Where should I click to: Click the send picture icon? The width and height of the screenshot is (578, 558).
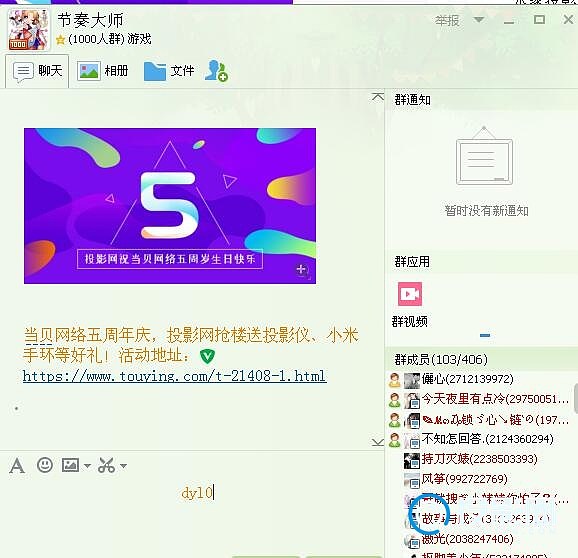tap(70, 465)
